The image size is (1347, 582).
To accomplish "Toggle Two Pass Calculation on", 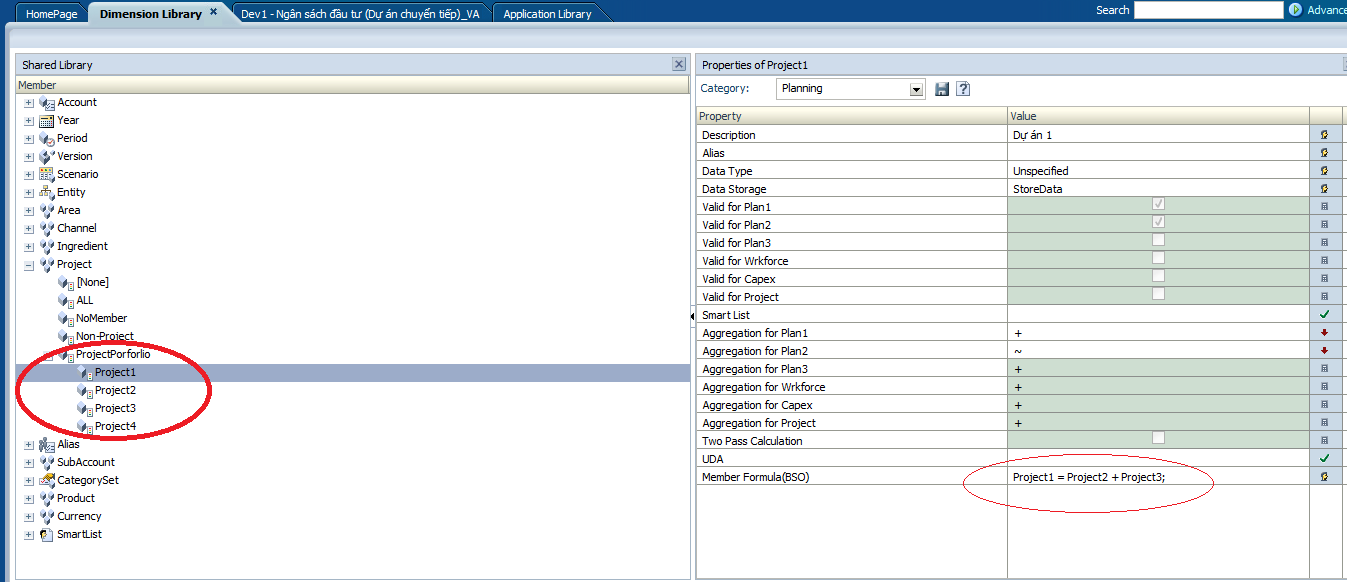I will pyautogui.click(x=1158, y=440).
